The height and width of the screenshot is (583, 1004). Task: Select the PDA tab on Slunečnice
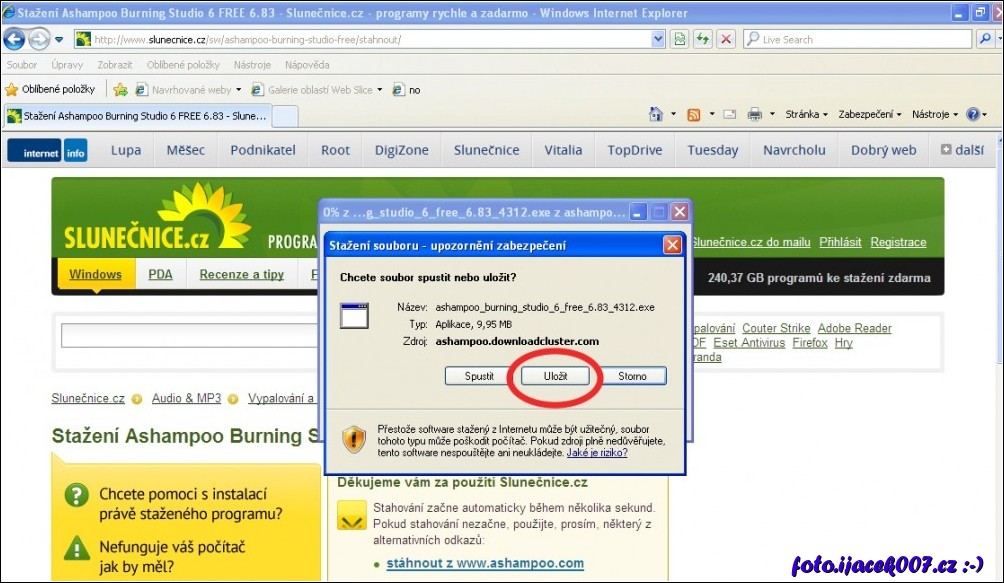click(160, 275)
